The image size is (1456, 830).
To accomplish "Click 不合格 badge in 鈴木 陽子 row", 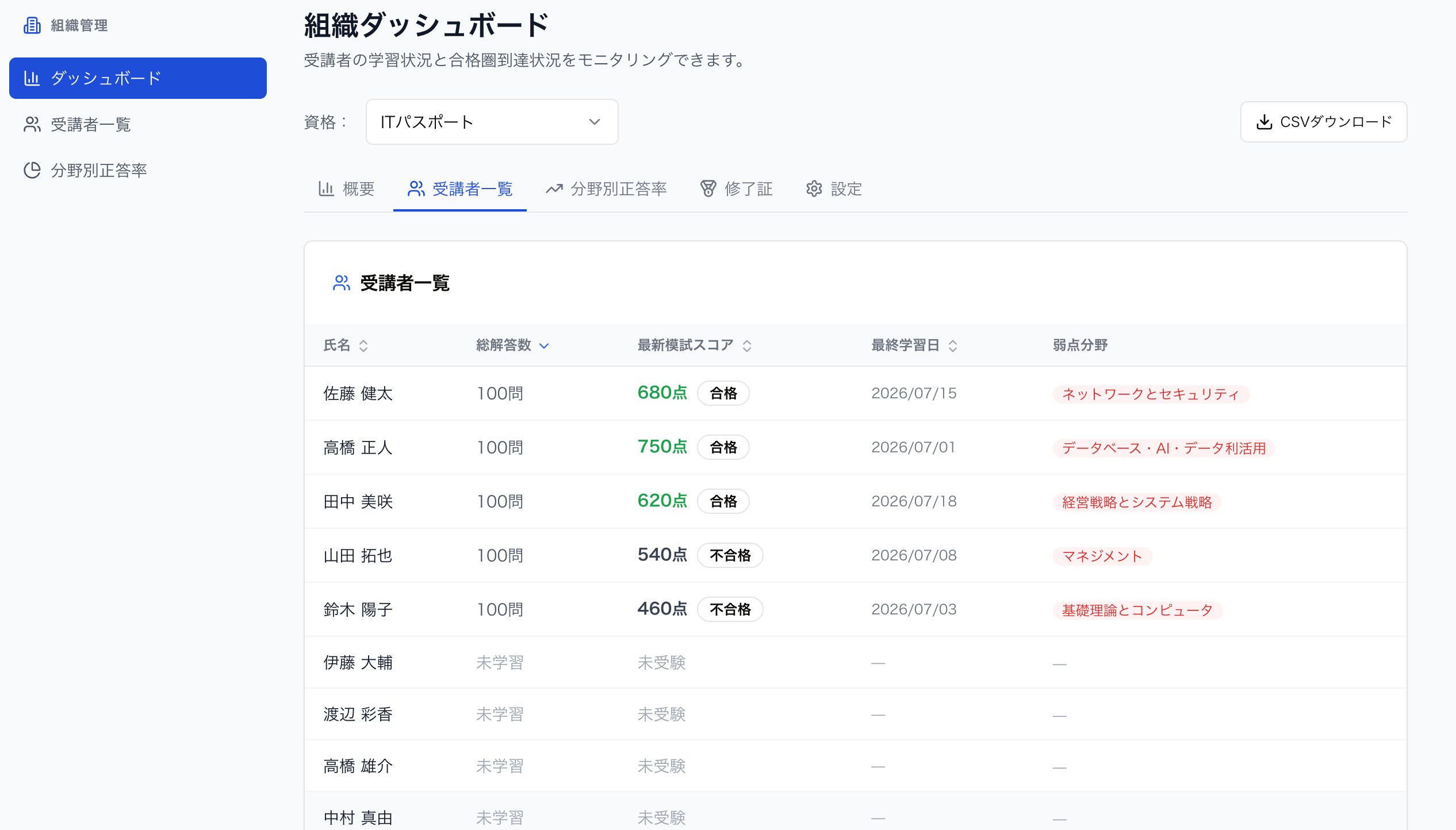I will click(730, 609).
